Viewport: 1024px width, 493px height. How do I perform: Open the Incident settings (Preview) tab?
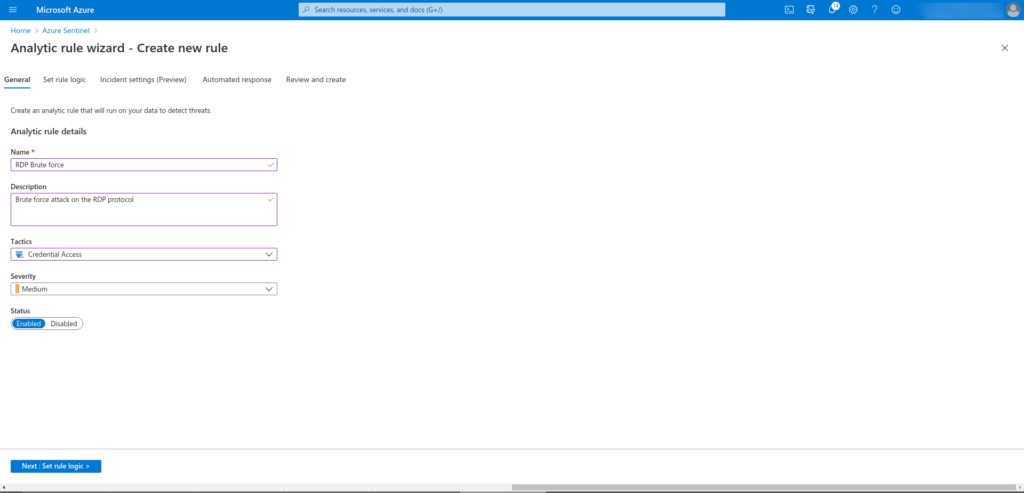pyautogui.click(x=144, y=79)
